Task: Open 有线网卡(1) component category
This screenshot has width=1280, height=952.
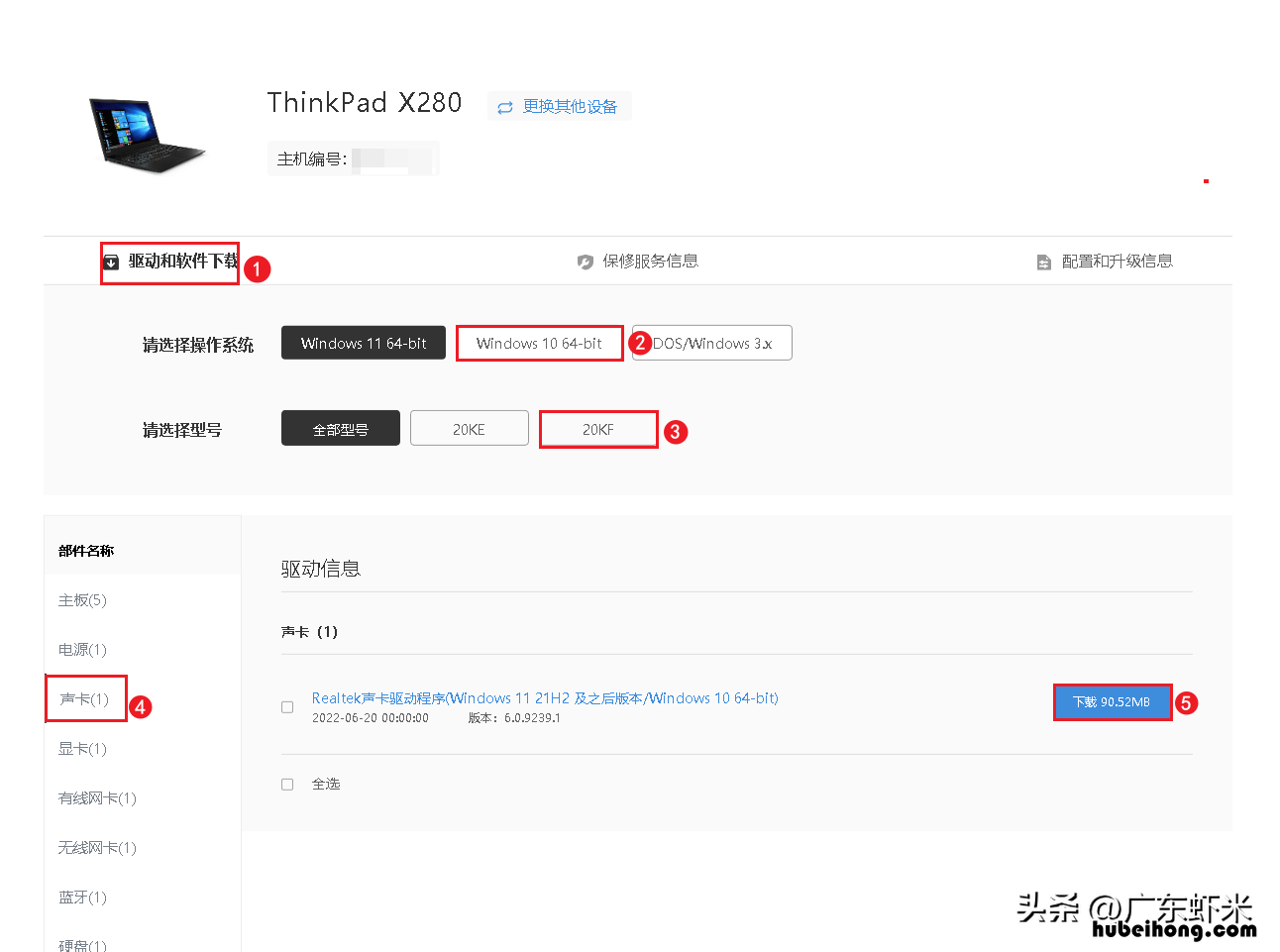Action: 97,798
